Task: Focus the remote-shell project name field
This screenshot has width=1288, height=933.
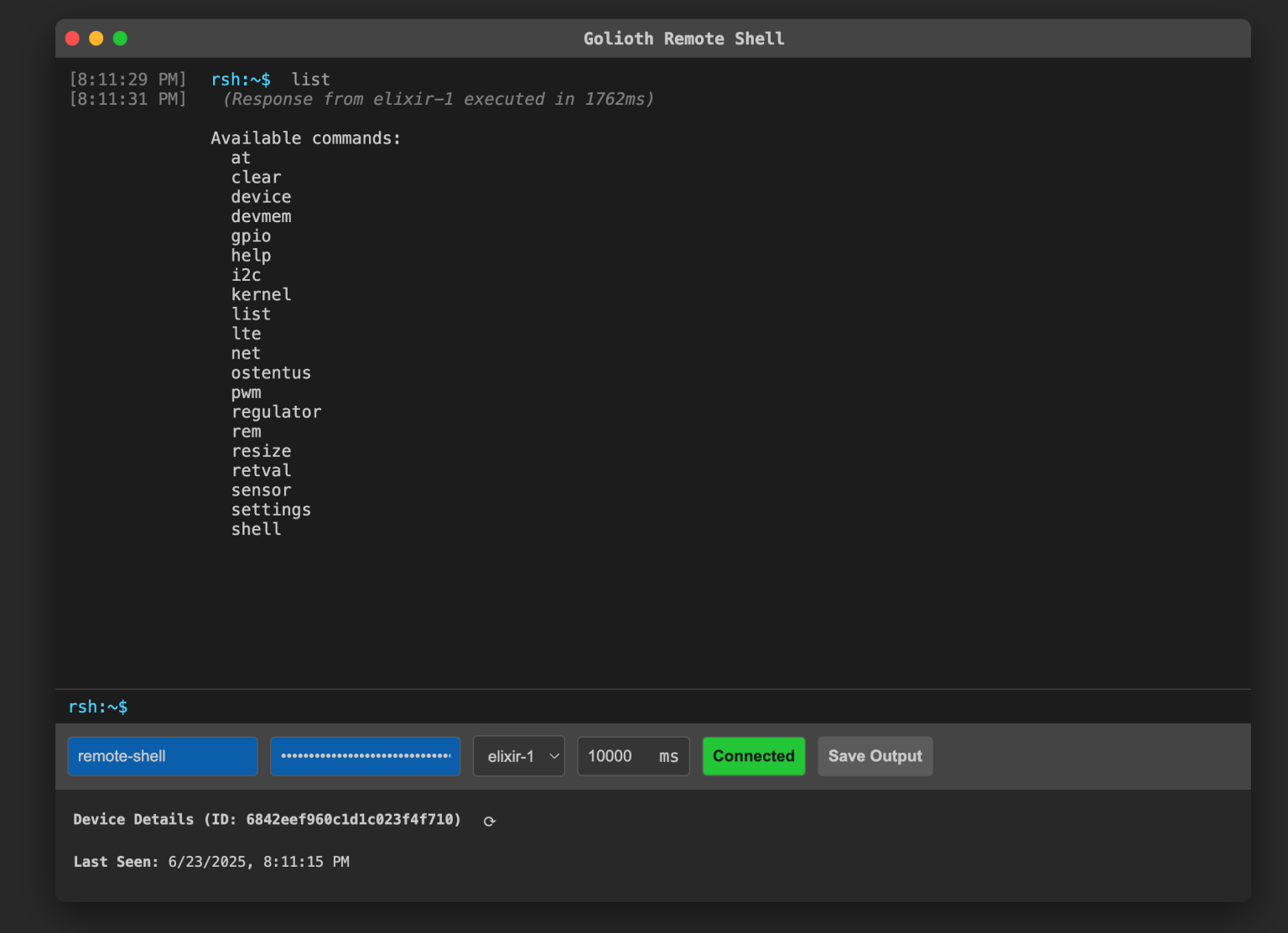Action: [x=162, y=755]
